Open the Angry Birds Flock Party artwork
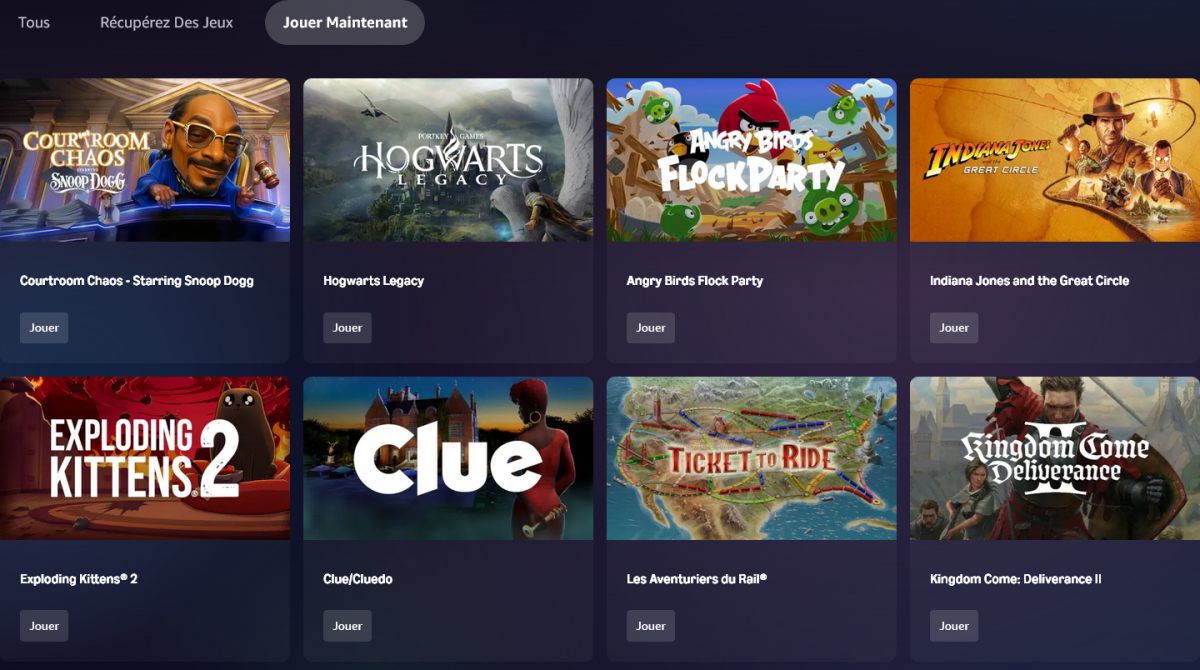Viewport: 1200px width, 670px height. (752, 160)
